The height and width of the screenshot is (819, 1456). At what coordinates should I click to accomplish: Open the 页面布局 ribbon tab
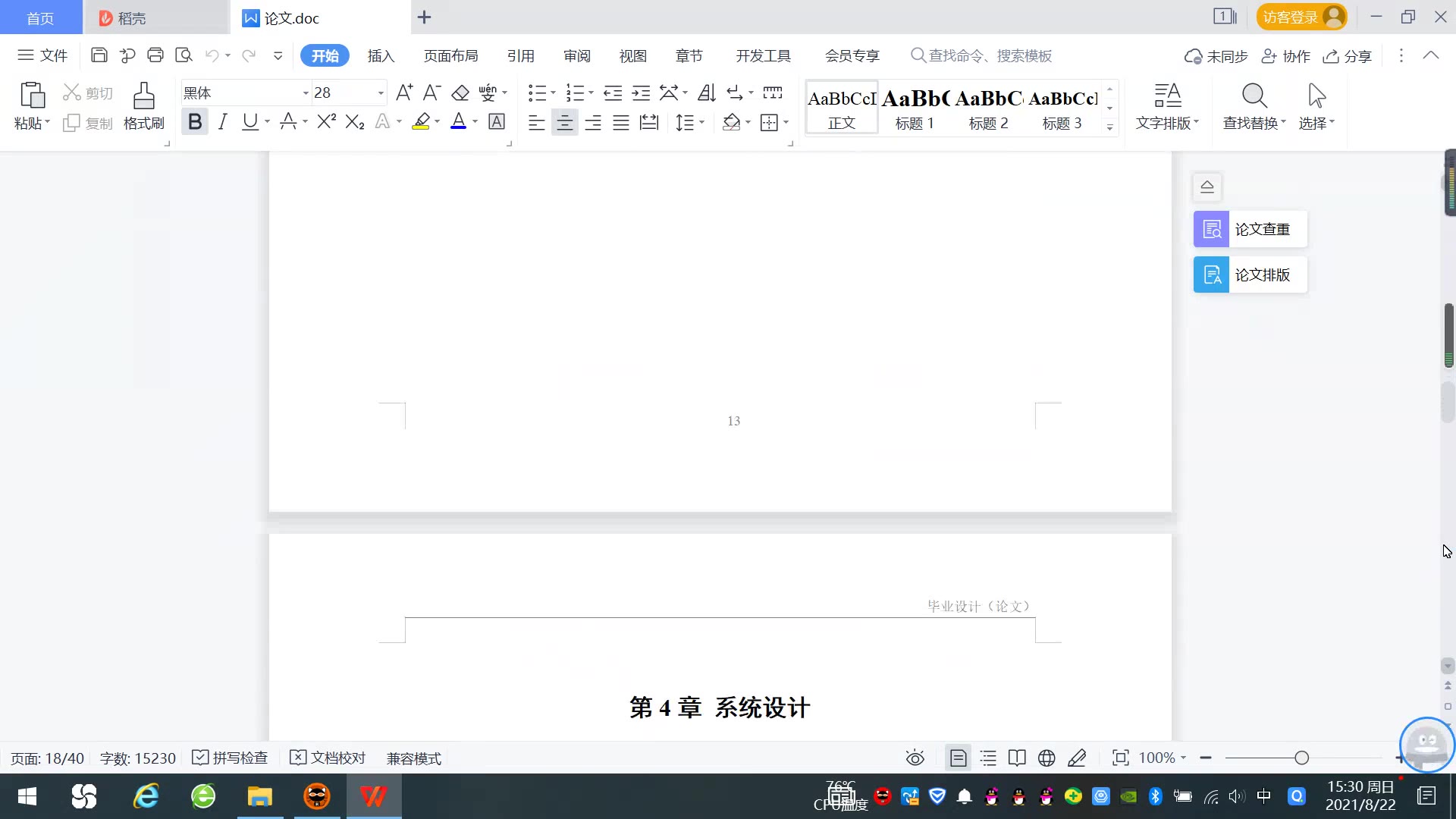coord(450,56)
